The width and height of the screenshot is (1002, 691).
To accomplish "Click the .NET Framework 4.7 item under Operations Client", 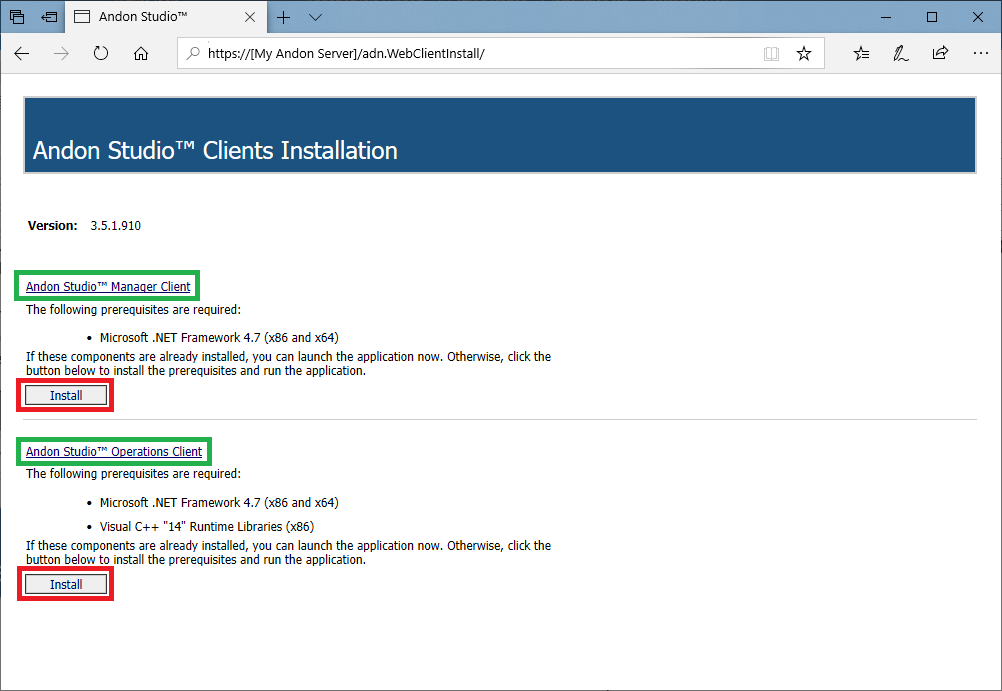I will (x=219, y=502).
